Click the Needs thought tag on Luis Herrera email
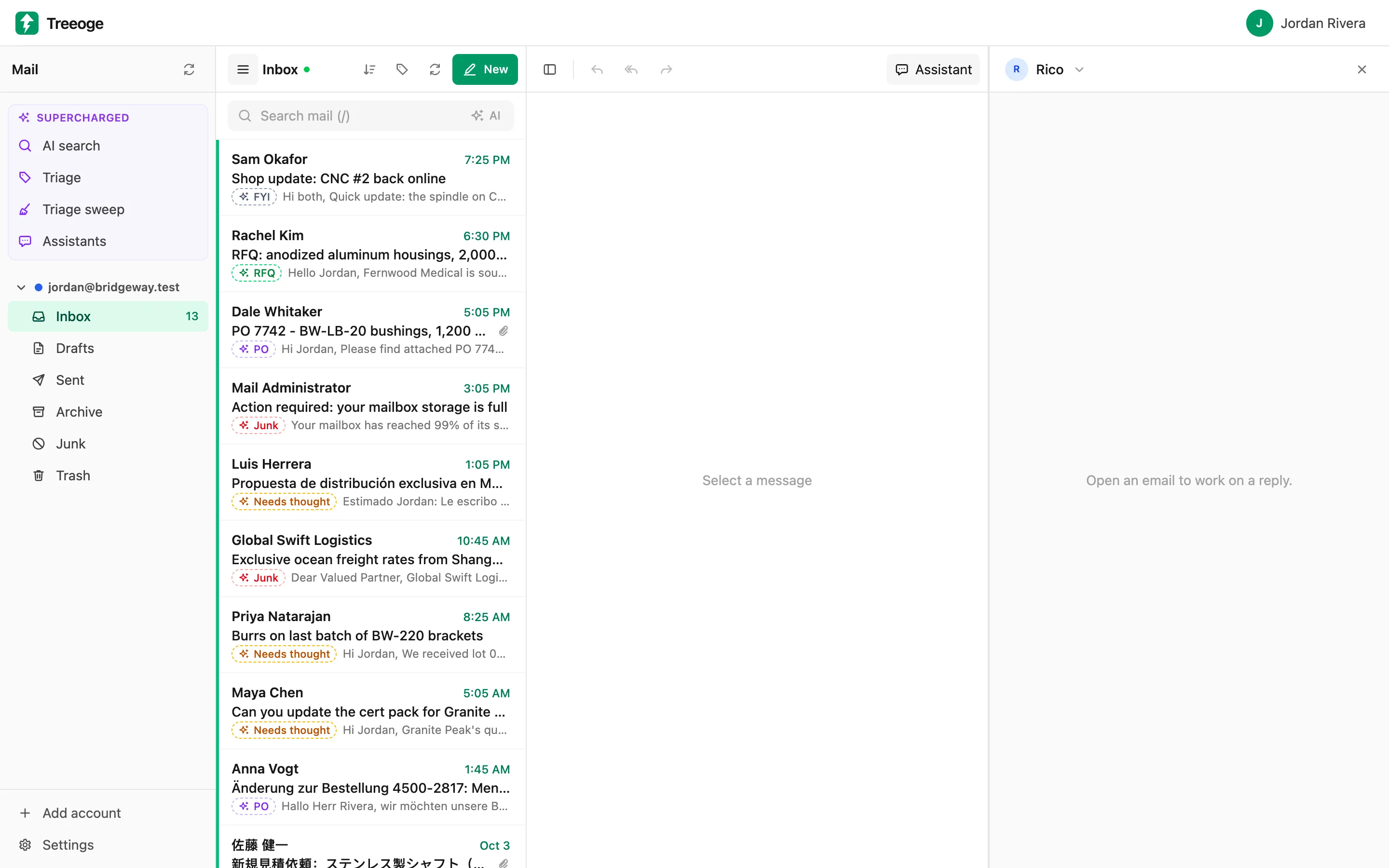This screenshot has width=1389, height=868. (x=284, y=502)
